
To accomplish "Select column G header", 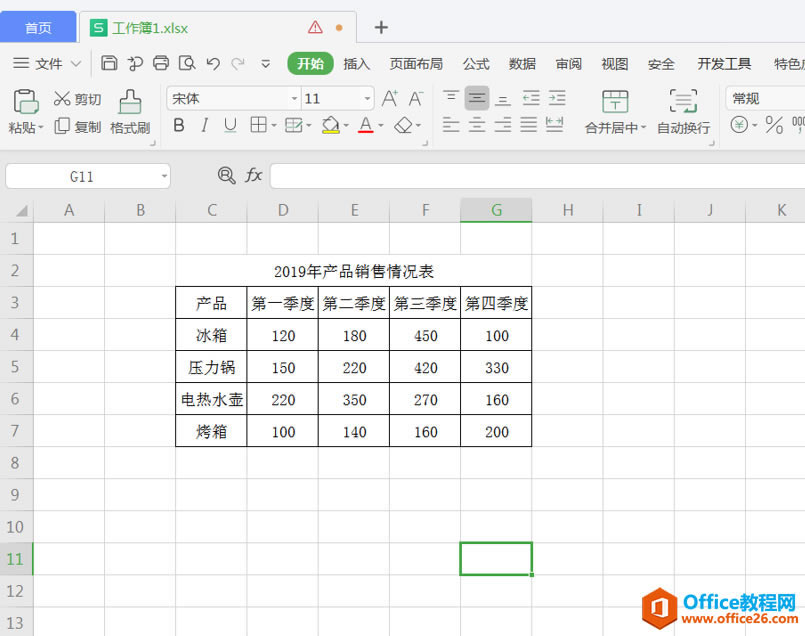I will pyautogui.click(x=496, y=210).
